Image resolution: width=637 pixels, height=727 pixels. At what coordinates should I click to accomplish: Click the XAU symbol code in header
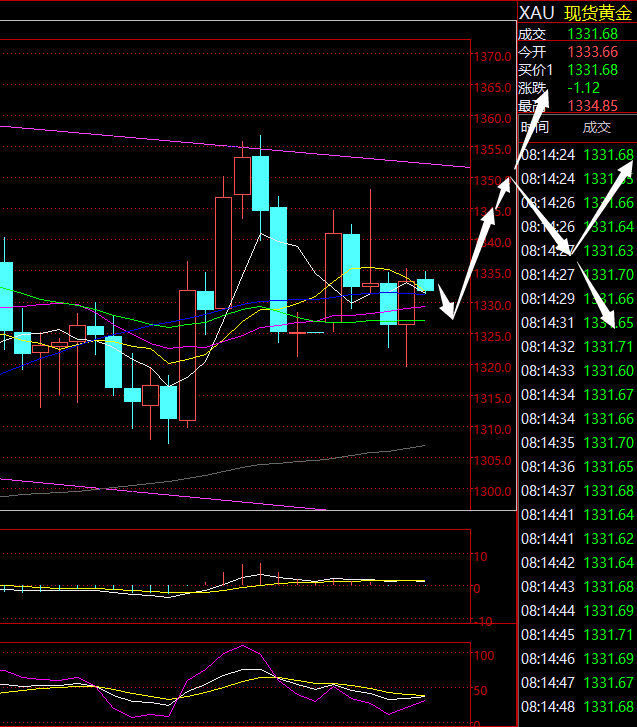pos(536,13)
